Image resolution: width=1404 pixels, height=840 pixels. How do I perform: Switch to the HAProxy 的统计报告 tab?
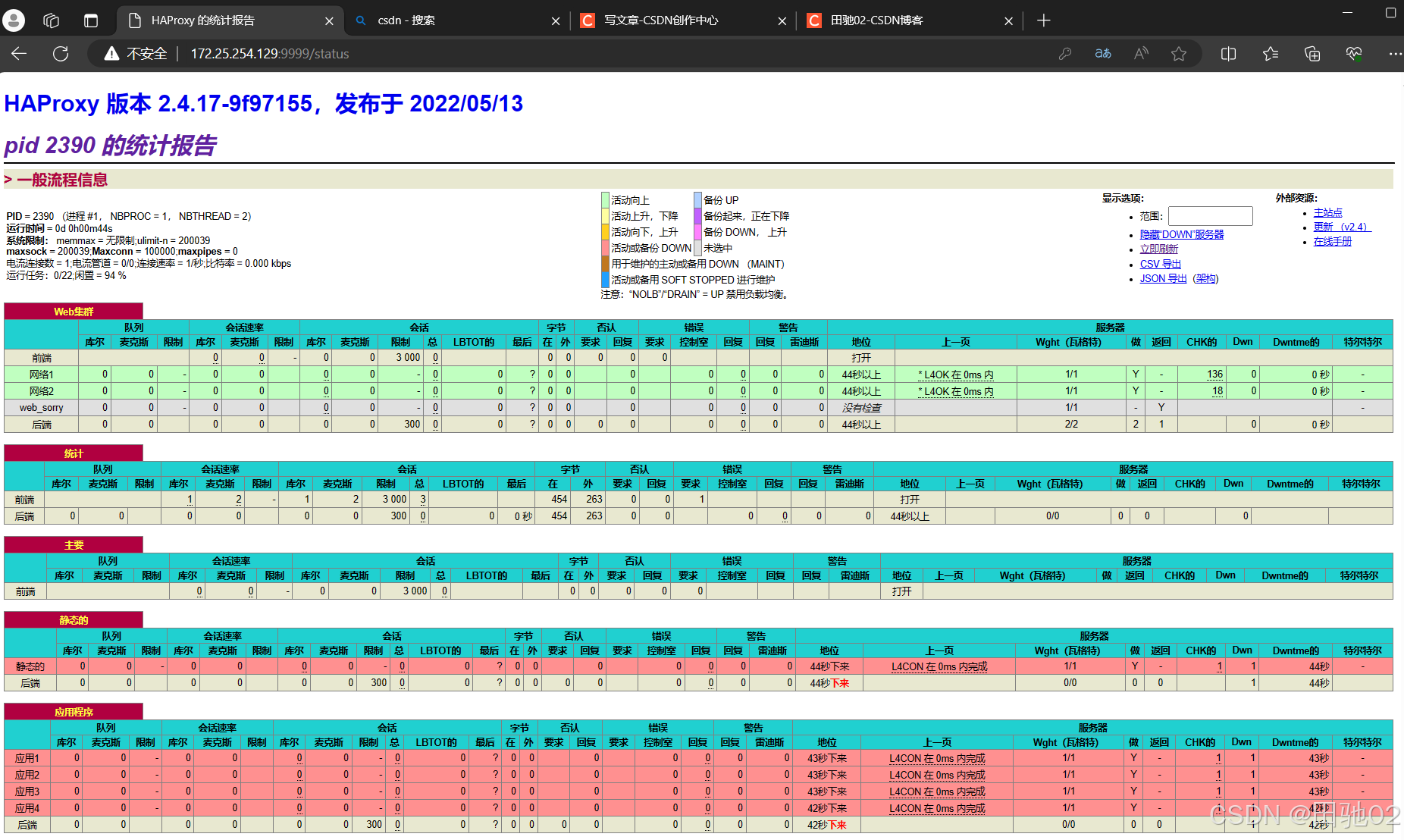pos(230,20)
